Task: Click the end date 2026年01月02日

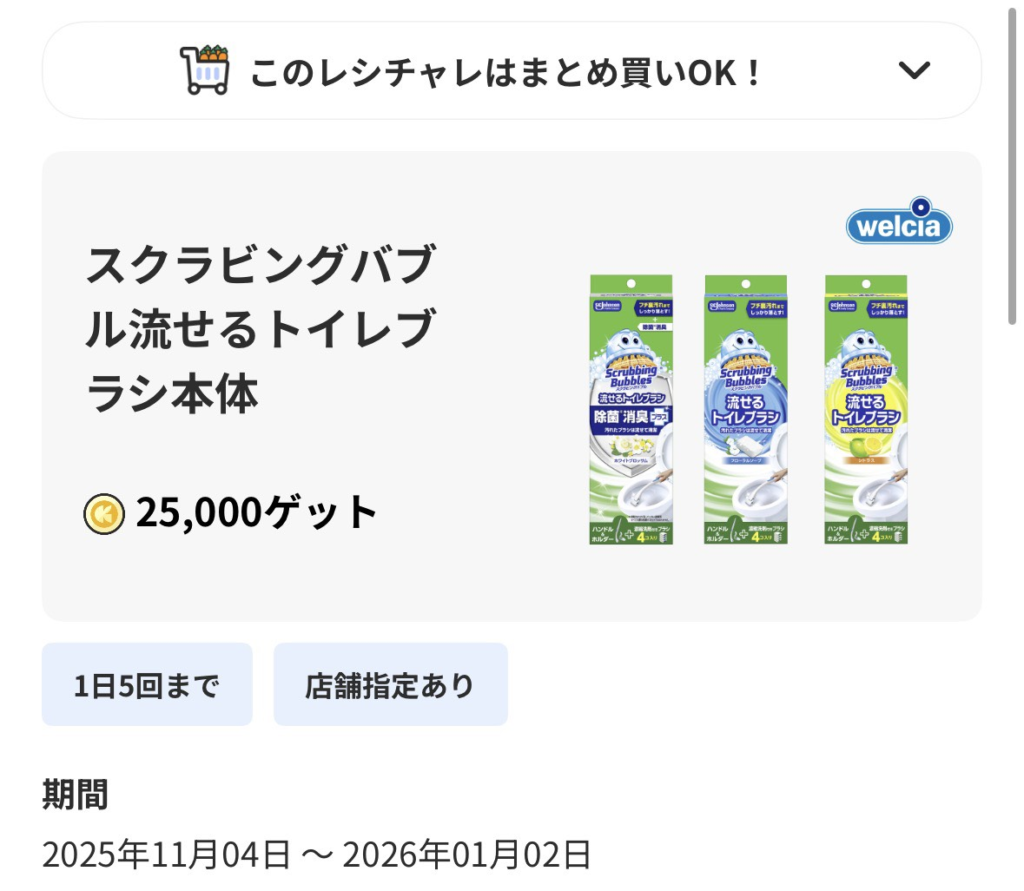Action: pyautogui.click(x=467, y=855)
